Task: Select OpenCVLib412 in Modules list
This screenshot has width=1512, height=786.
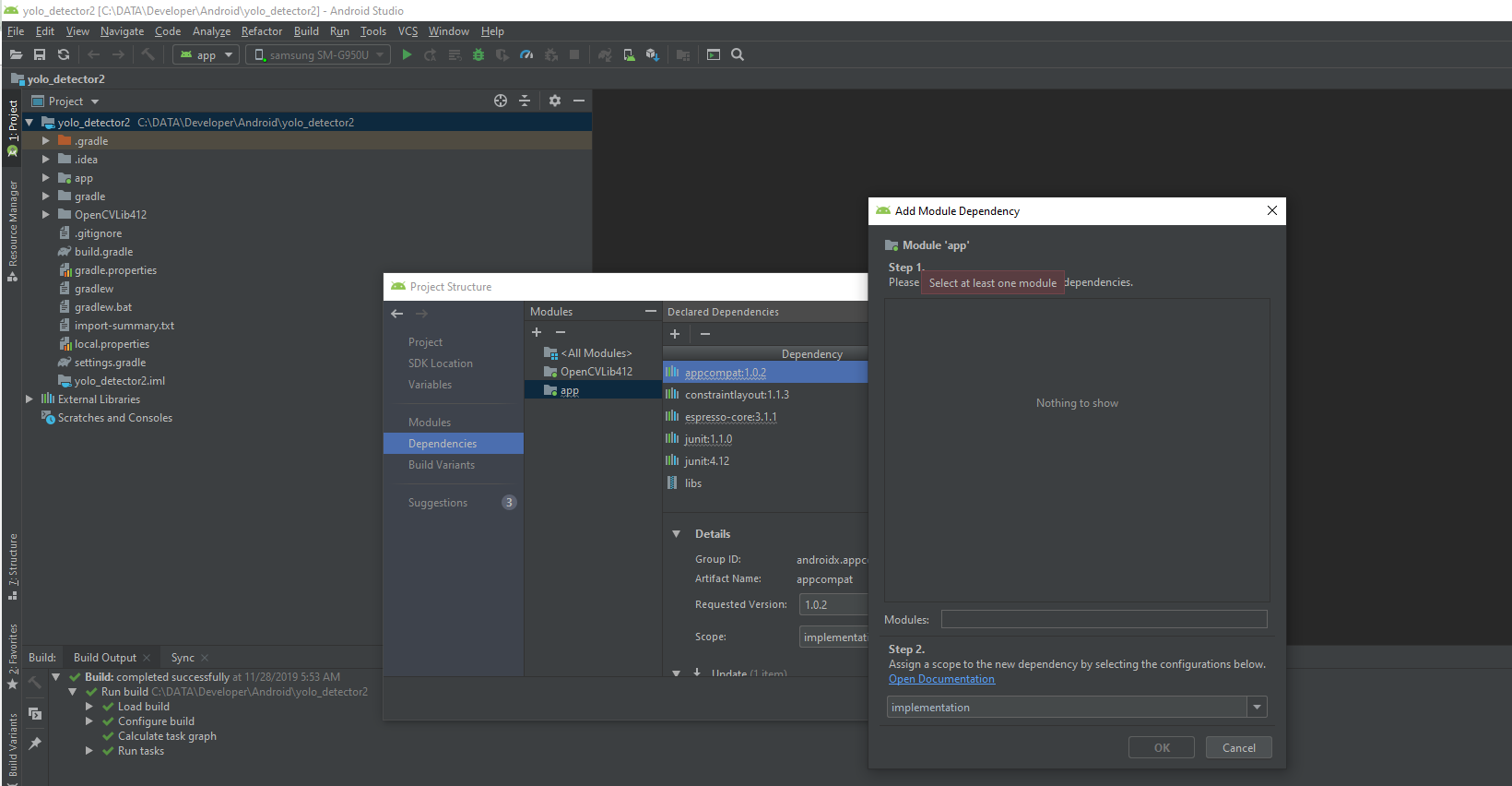Action: pyautogui.click(x=597, y=372)
